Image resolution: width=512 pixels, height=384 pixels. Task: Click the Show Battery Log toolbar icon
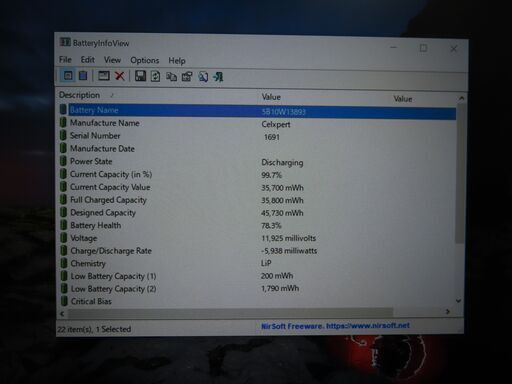(x=83, y=76)
